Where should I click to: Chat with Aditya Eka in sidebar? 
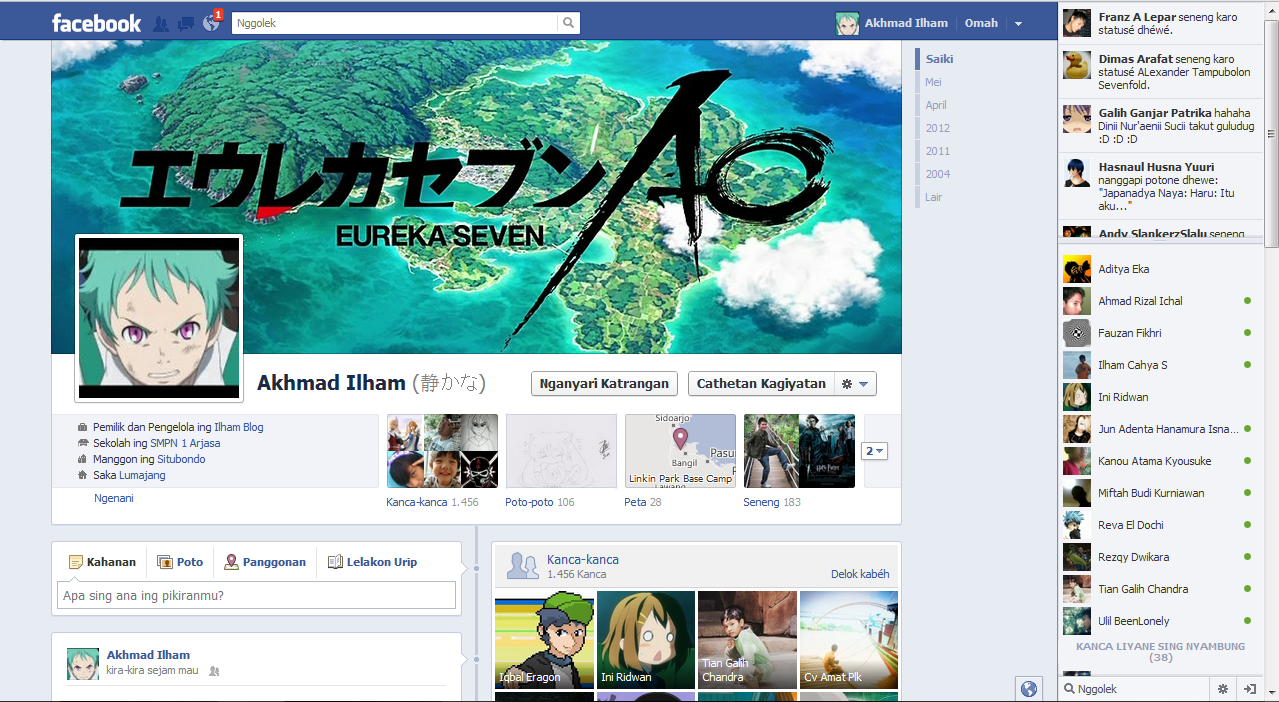point(1160,269)
